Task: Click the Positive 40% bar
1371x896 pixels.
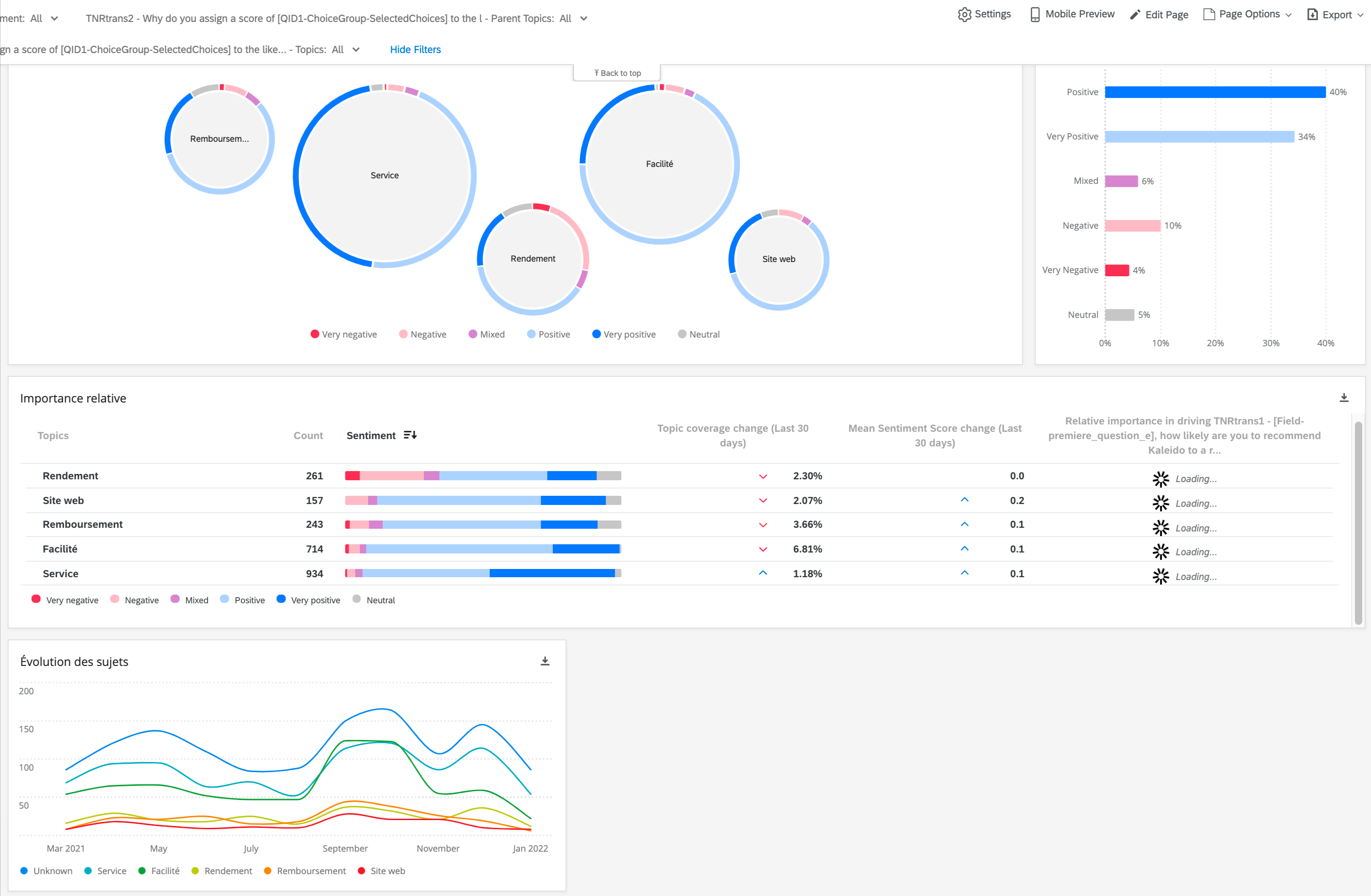Action: coord(1215,92)
